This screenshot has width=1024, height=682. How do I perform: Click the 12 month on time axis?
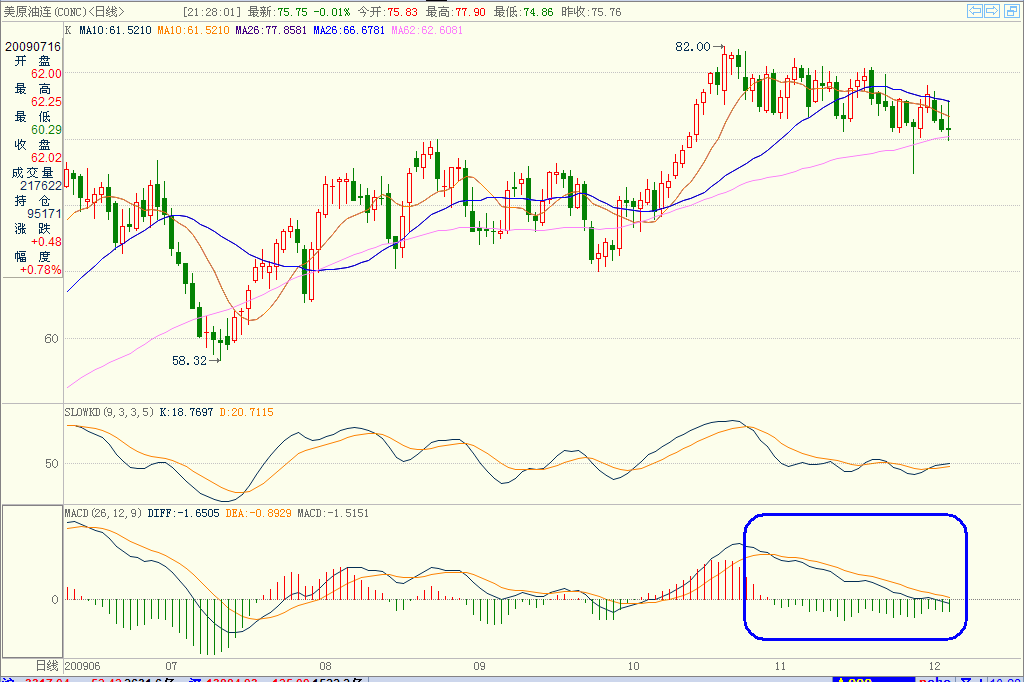[x=935, y=666]
